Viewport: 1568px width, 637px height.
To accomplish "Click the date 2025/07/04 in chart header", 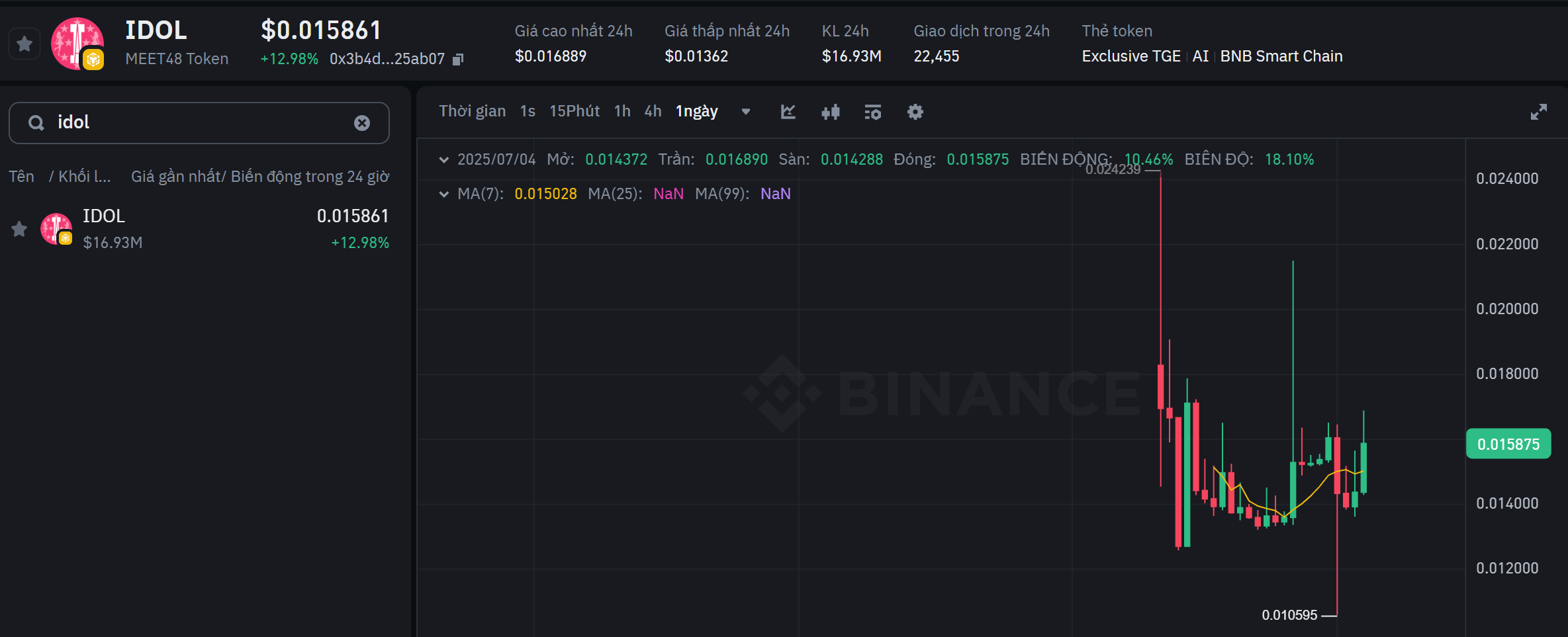I will point(496,159).
